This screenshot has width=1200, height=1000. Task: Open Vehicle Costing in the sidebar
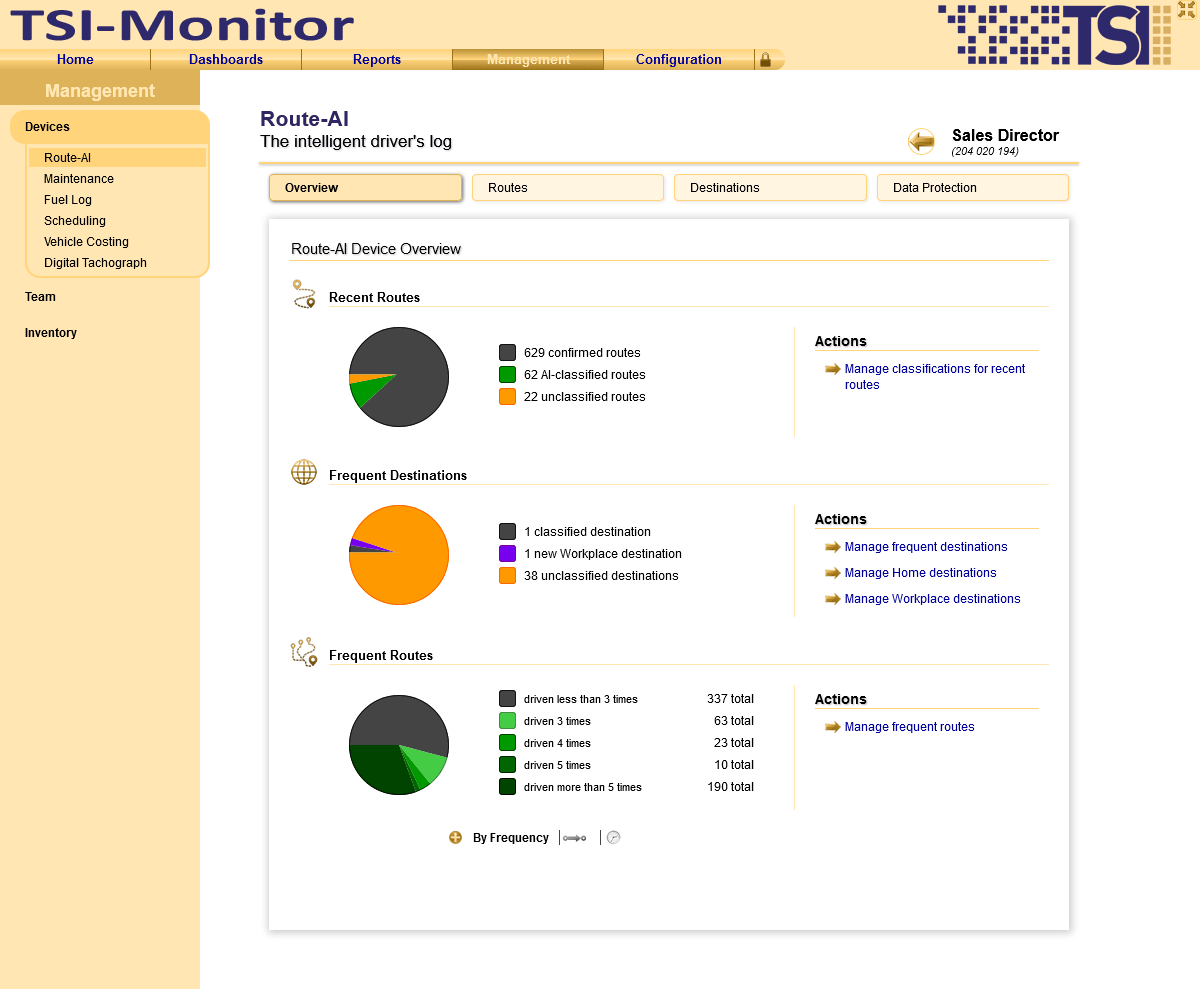tap(86, 242)
